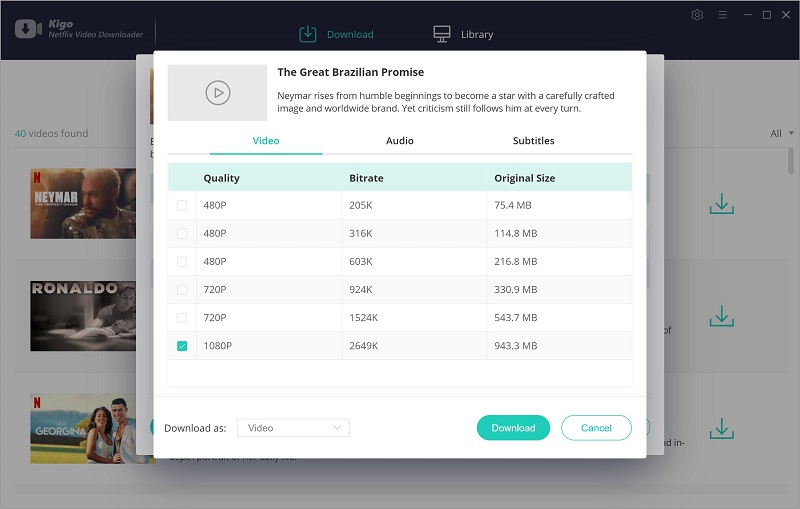Click the 75.4 MB size cell
800x509 pixels.
(x=513, y=205)
